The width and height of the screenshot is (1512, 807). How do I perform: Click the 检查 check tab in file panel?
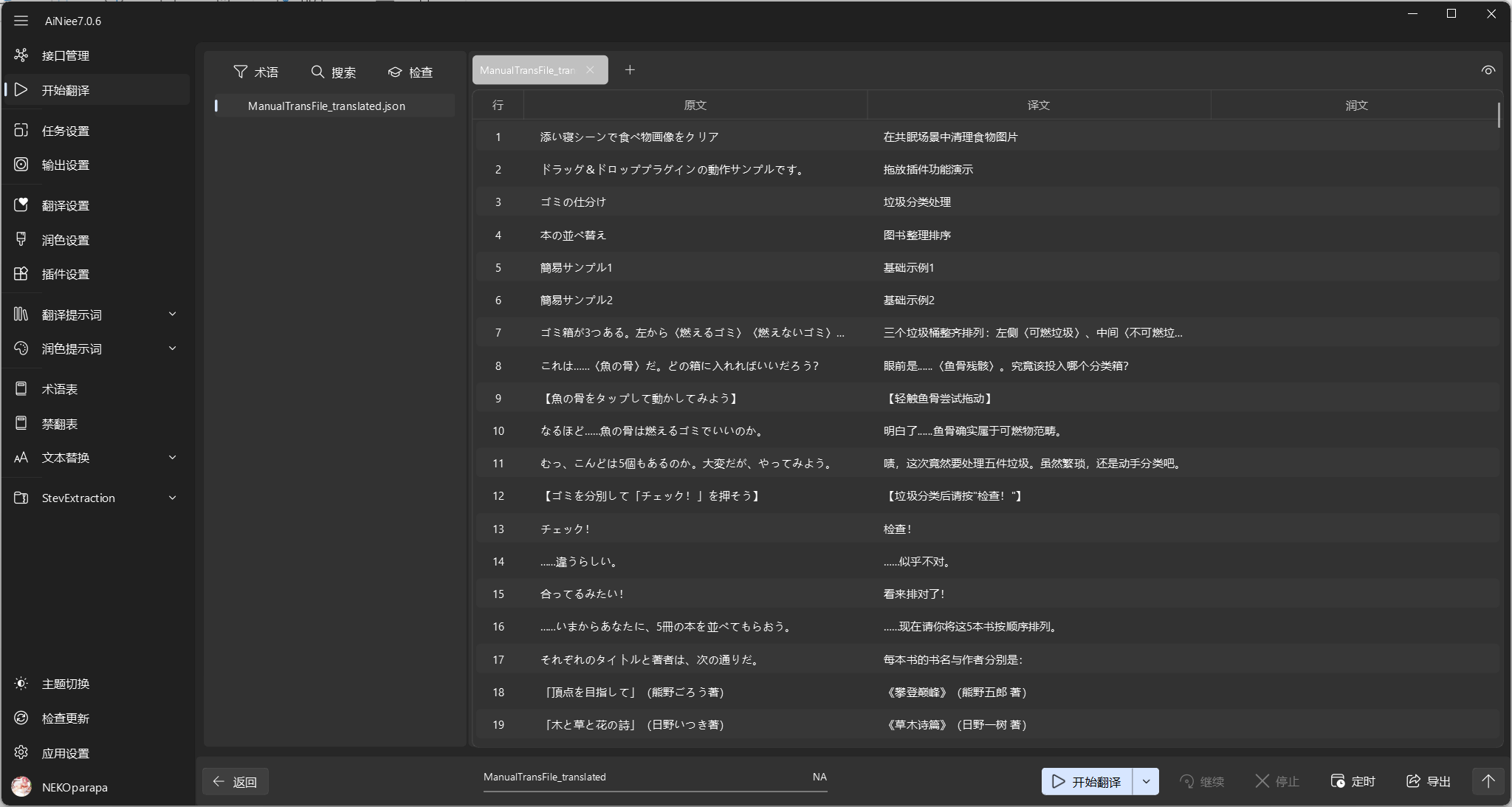(410, 72)
